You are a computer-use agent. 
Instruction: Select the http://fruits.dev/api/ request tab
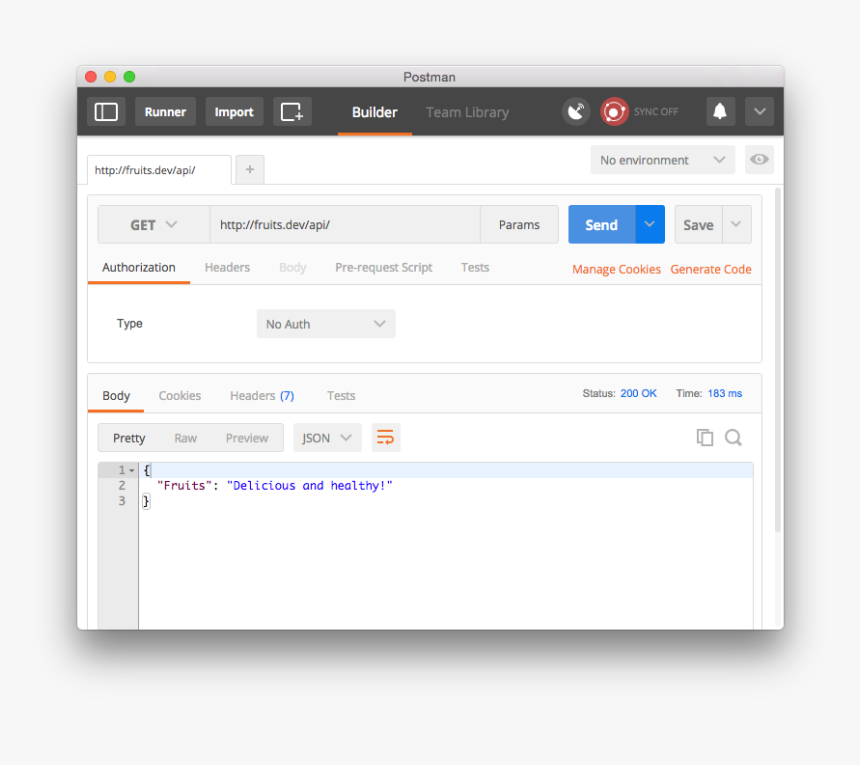[x=159, y=170]
